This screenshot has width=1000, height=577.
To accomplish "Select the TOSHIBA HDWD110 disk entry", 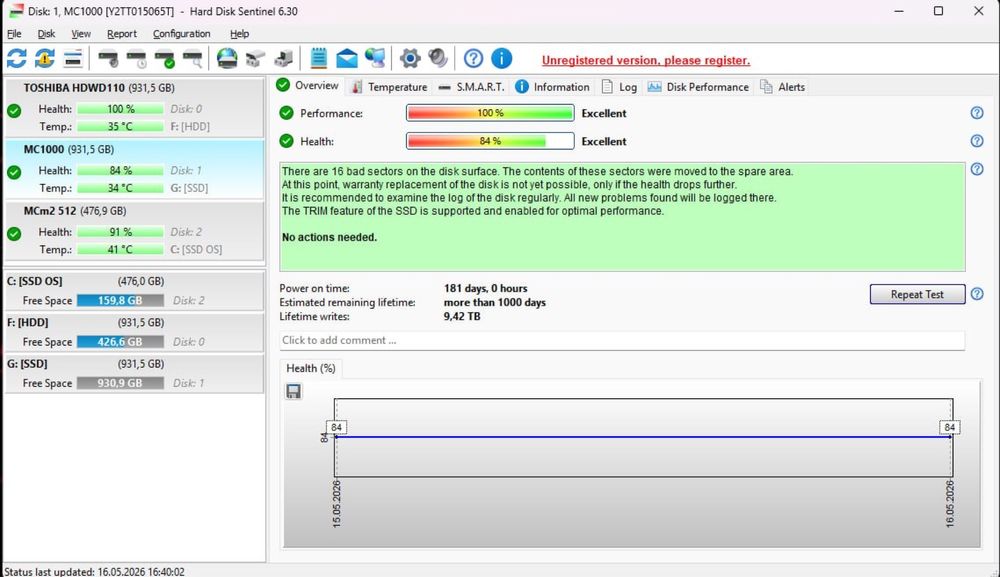I will pos(134,106).
